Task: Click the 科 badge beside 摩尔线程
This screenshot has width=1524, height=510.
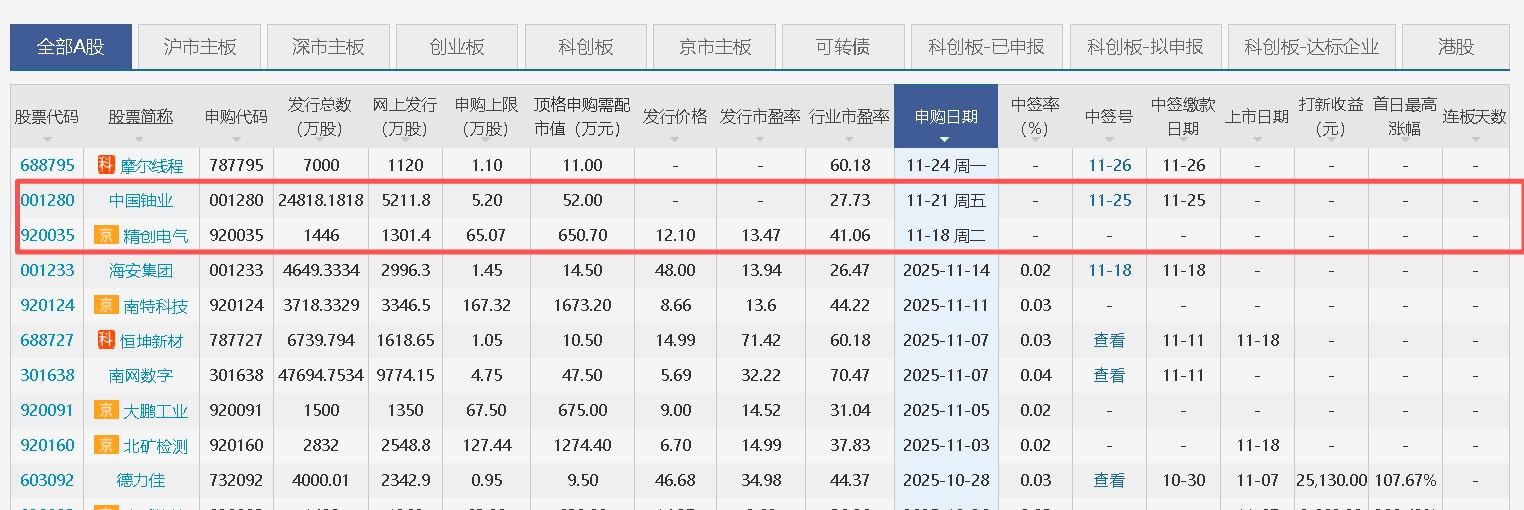Action: (x=106, y=165)
